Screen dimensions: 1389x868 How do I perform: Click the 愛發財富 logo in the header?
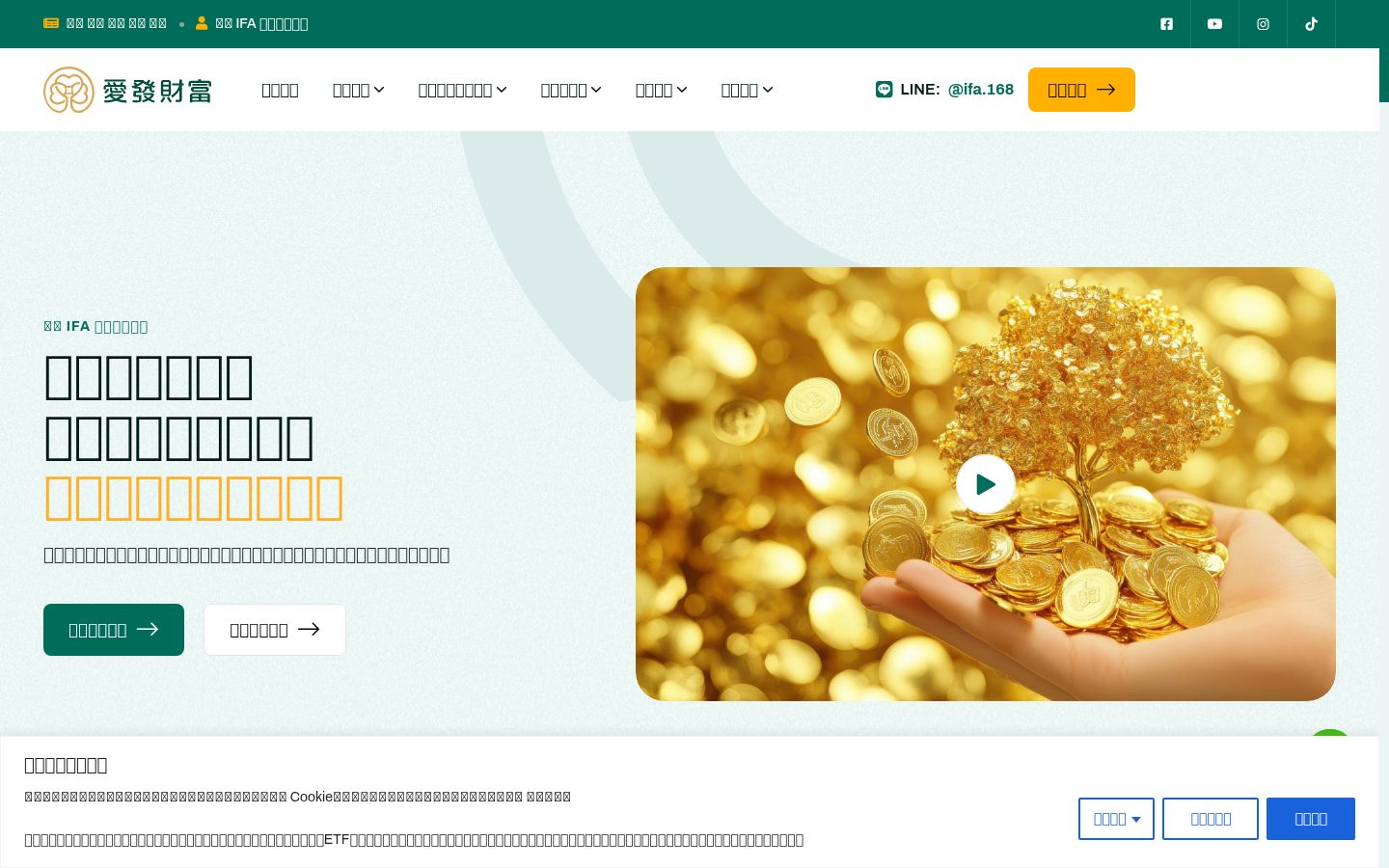click(127, 90)
